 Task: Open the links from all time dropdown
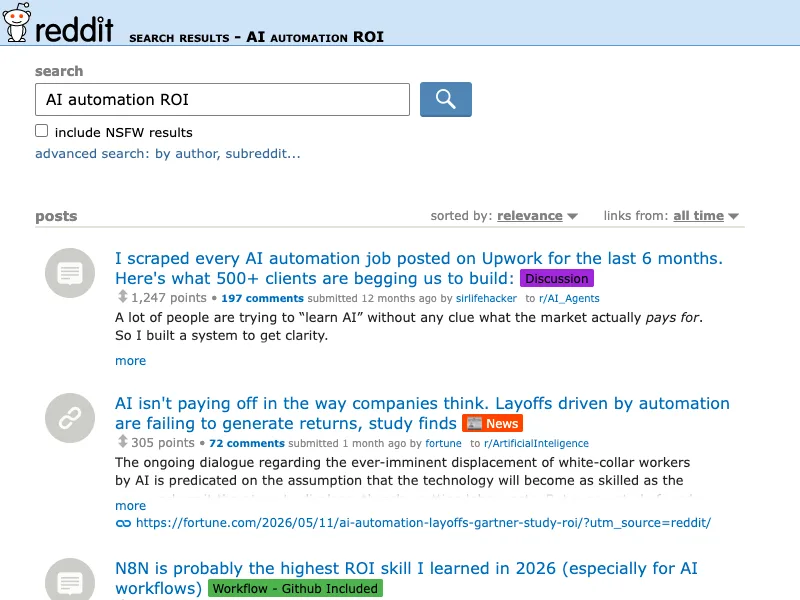706,216
